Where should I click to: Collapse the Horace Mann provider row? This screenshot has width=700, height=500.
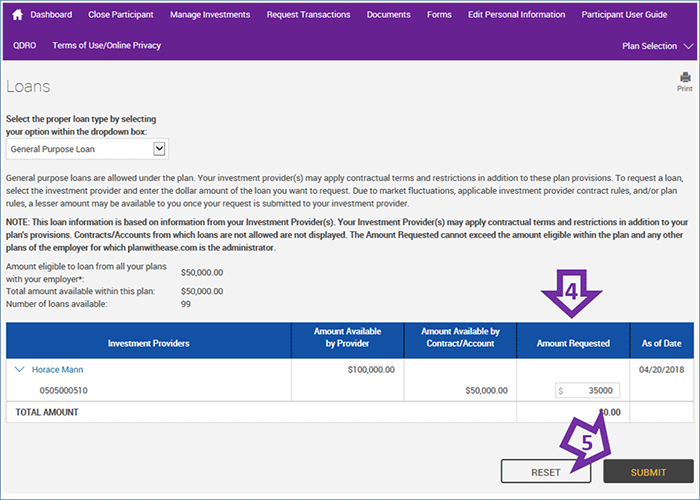[19, 369]
